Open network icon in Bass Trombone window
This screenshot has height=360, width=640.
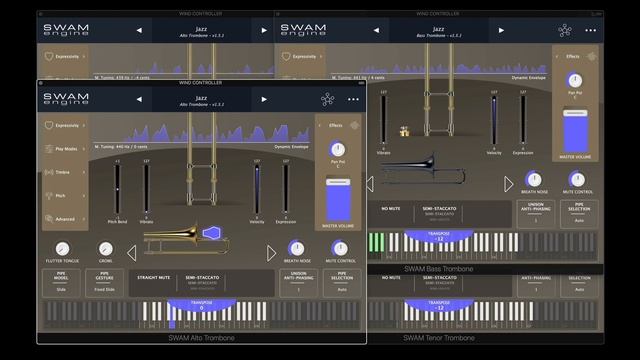(x=565, y=30)
